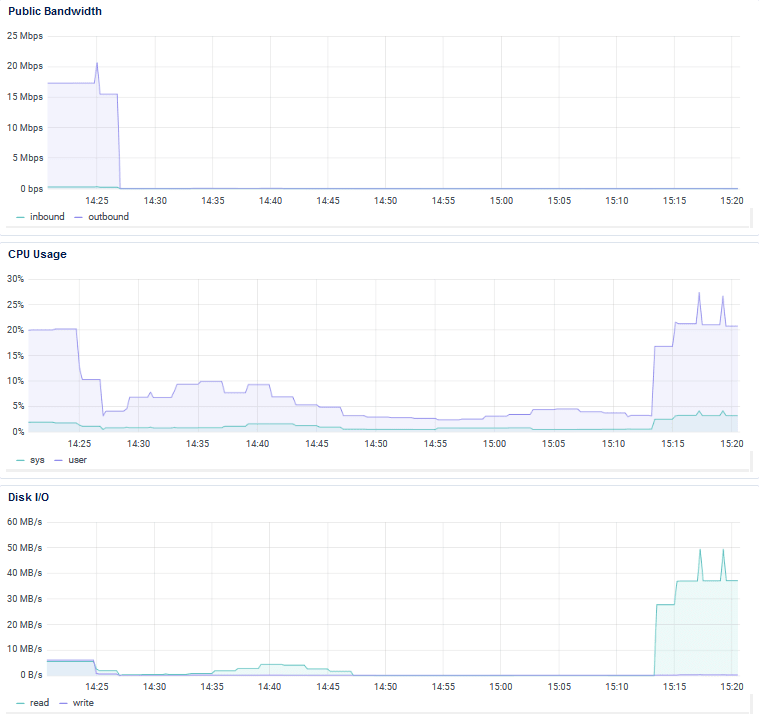Click 14:45 on the Disk I/O time axis
759x714 pixels.
(x=328, y=687)
